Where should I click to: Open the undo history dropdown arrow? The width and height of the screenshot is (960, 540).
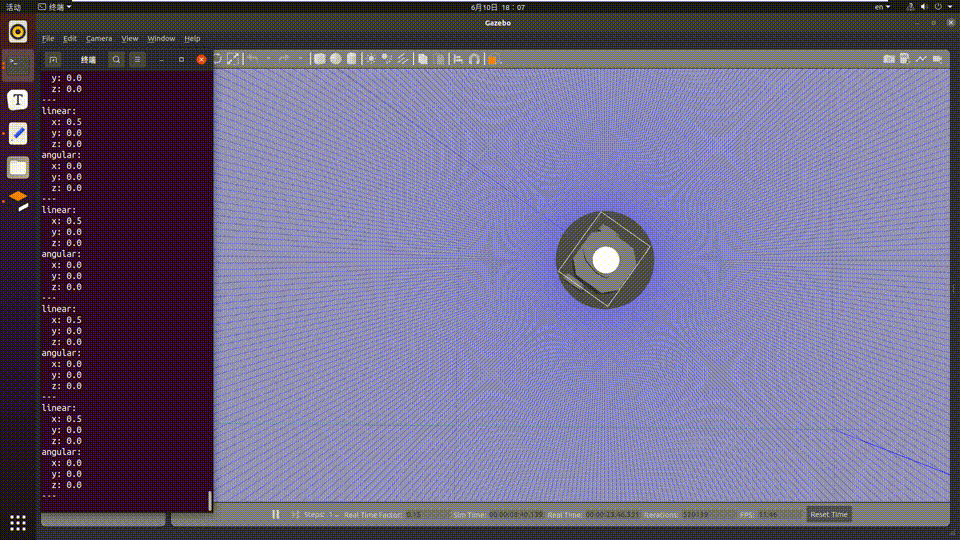pyautogui.click(x=268, y=59)
